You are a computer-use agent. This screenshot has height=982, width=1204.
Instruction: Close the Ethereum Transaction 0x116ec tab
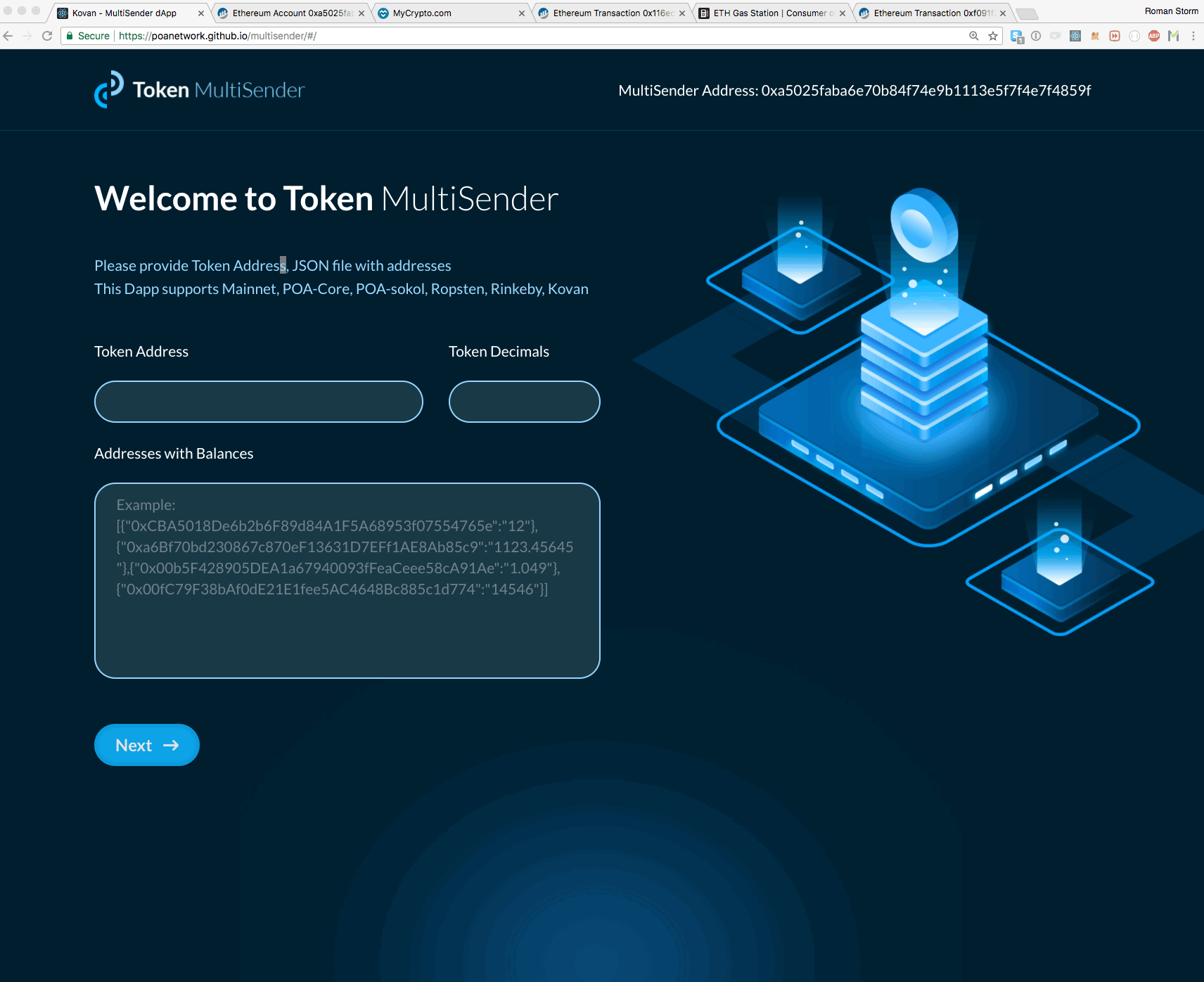(682, 13)
